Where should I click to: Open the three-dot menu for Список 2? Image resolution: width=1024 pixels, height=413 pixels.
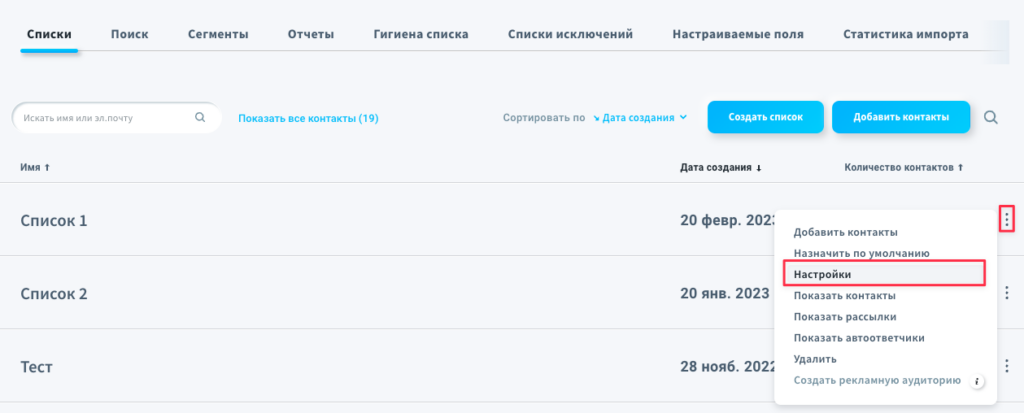(1007, 292)
